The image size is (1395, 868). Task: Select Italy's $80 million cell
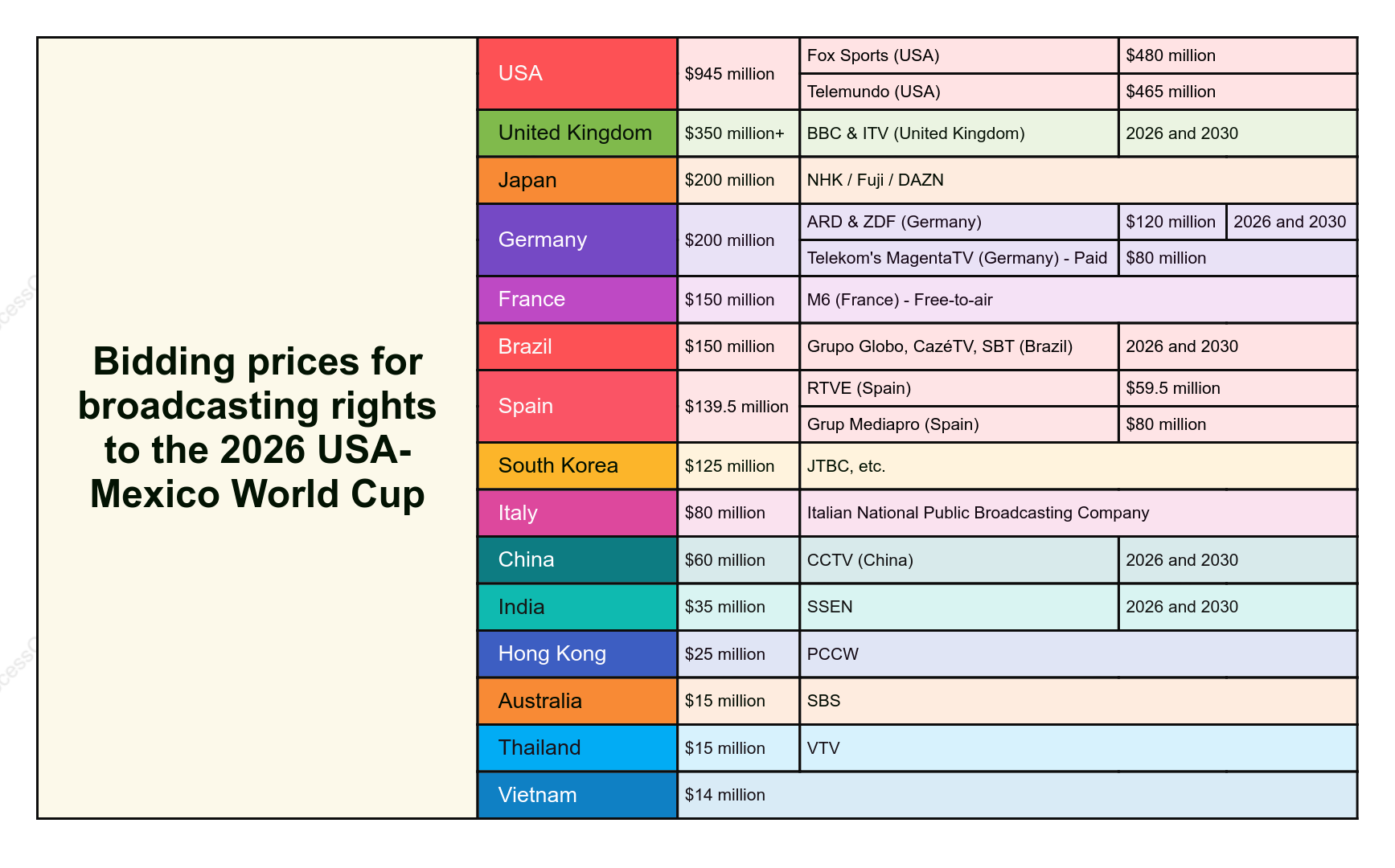coord(739,513)
